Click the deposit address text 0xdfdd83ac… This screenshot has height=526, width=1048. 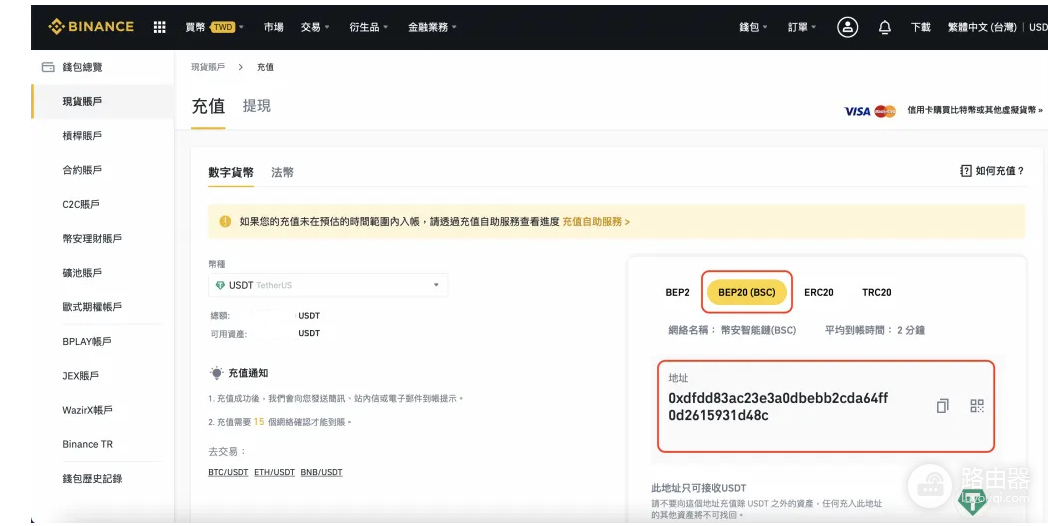pos(778,406)
